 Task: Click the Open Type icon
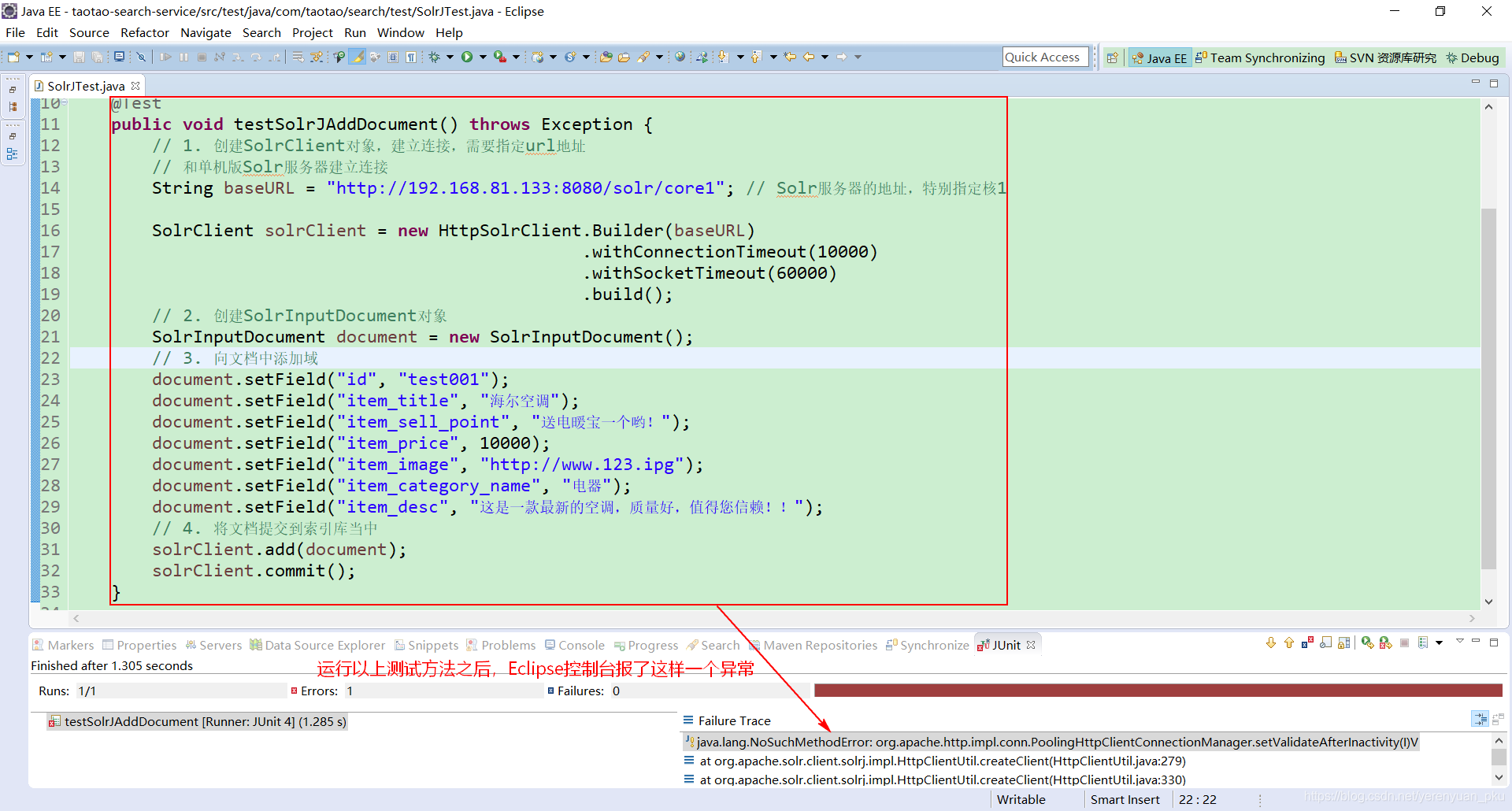(606, 57)
